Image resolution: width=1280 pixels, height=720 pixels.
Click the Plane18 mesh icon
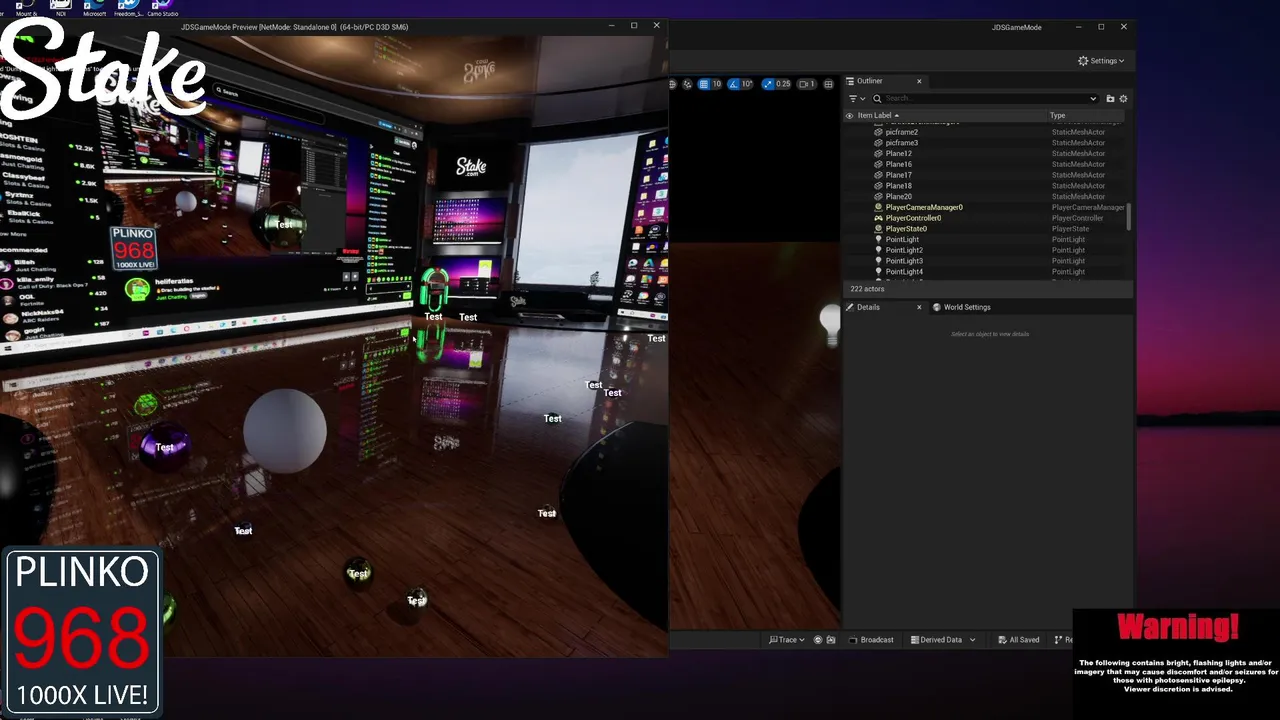tap(879, 186)
